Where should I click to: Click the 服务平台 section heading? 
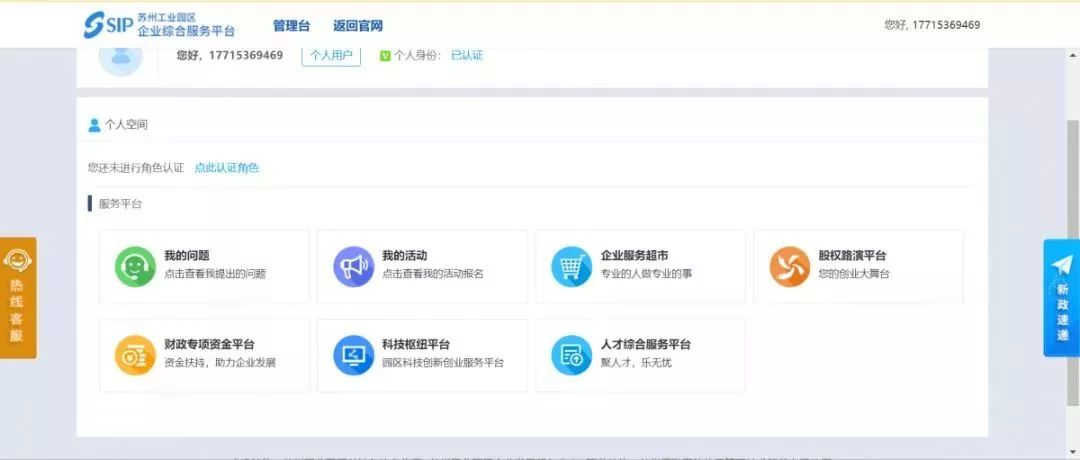coord(121,204)
